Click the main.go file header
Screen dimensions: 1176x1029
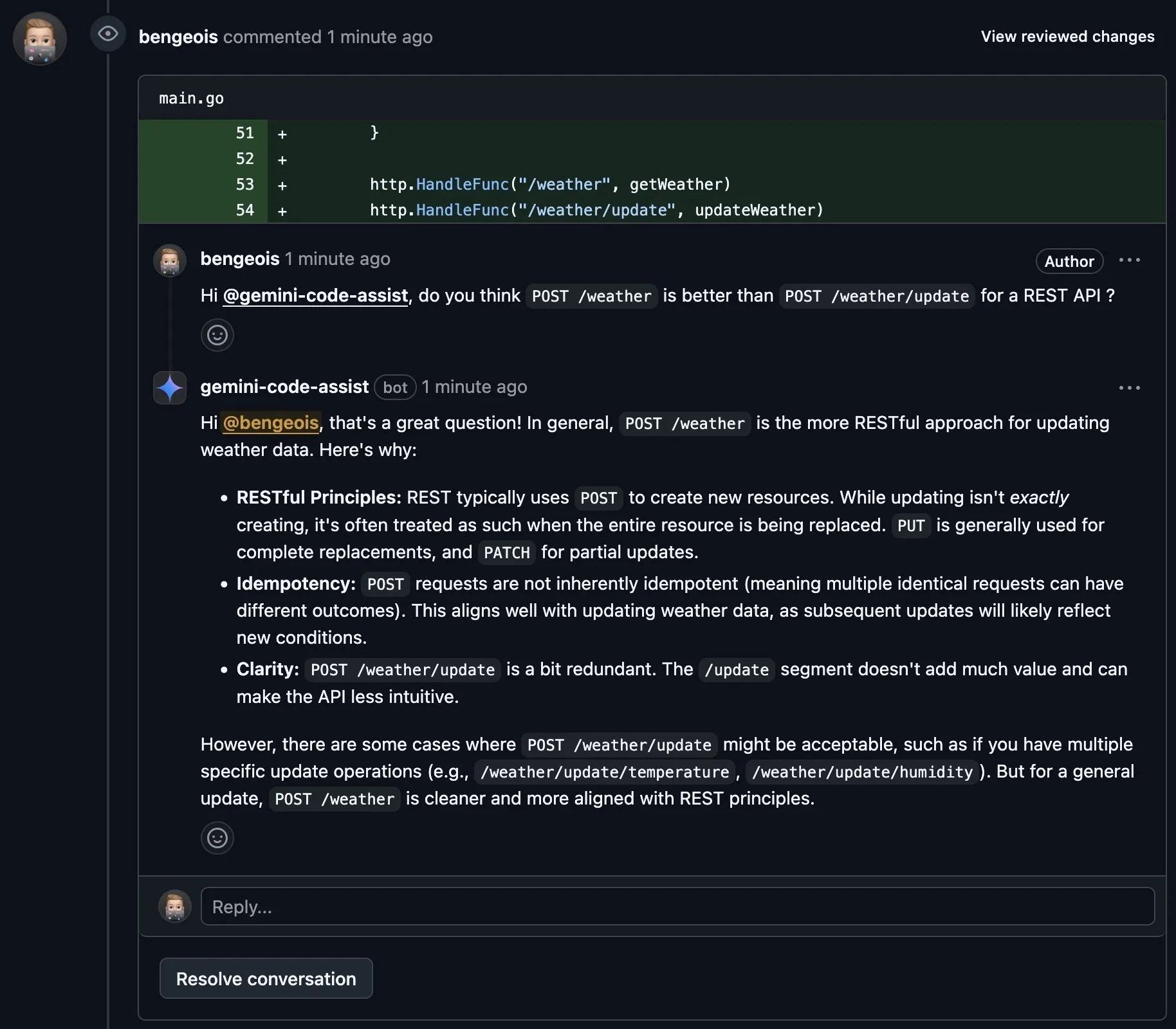[x=191, y=98]
